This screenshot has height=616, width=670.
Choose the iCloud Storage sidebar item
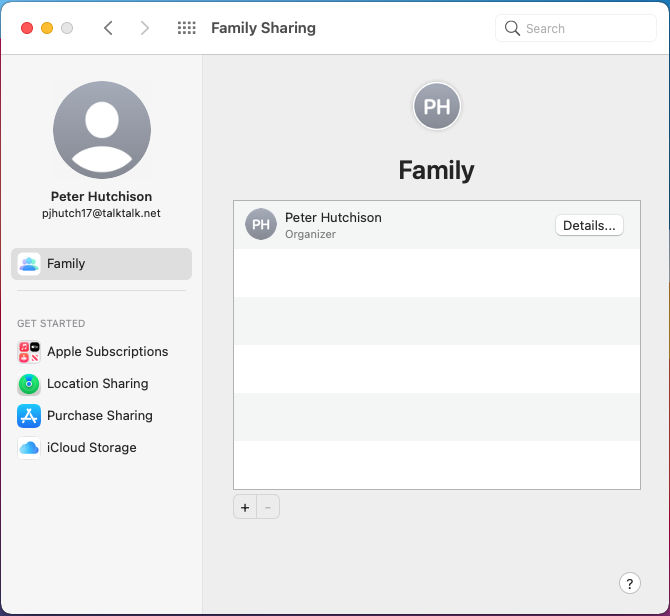tap(92, 448)
